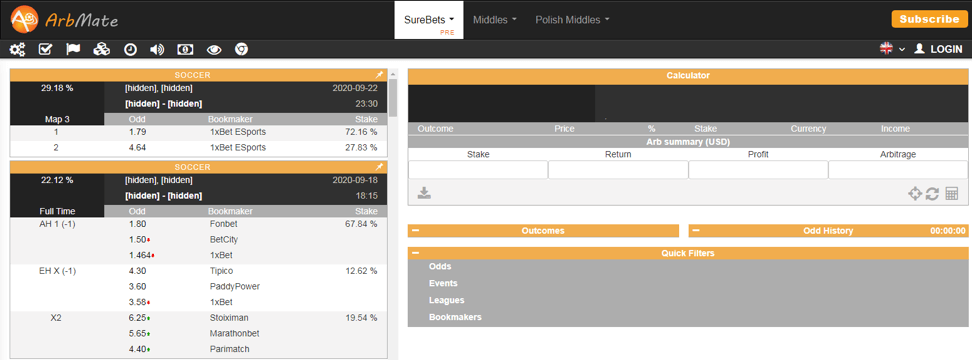Select the Tipico 4.30 odd row
This screenshot has height=360, width=972.
coord(198,271)
